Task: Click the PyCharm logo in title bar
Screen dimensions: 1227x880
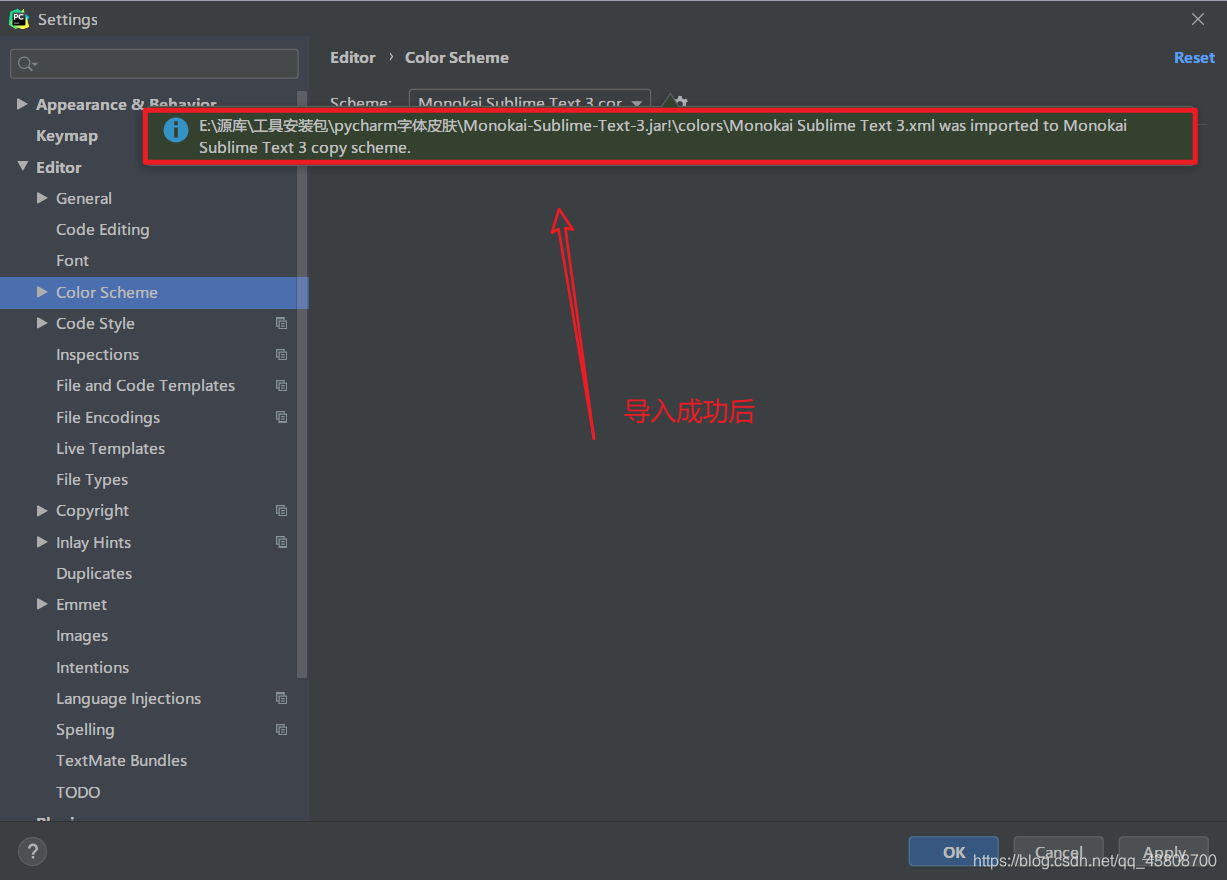Action: [19, 19]
